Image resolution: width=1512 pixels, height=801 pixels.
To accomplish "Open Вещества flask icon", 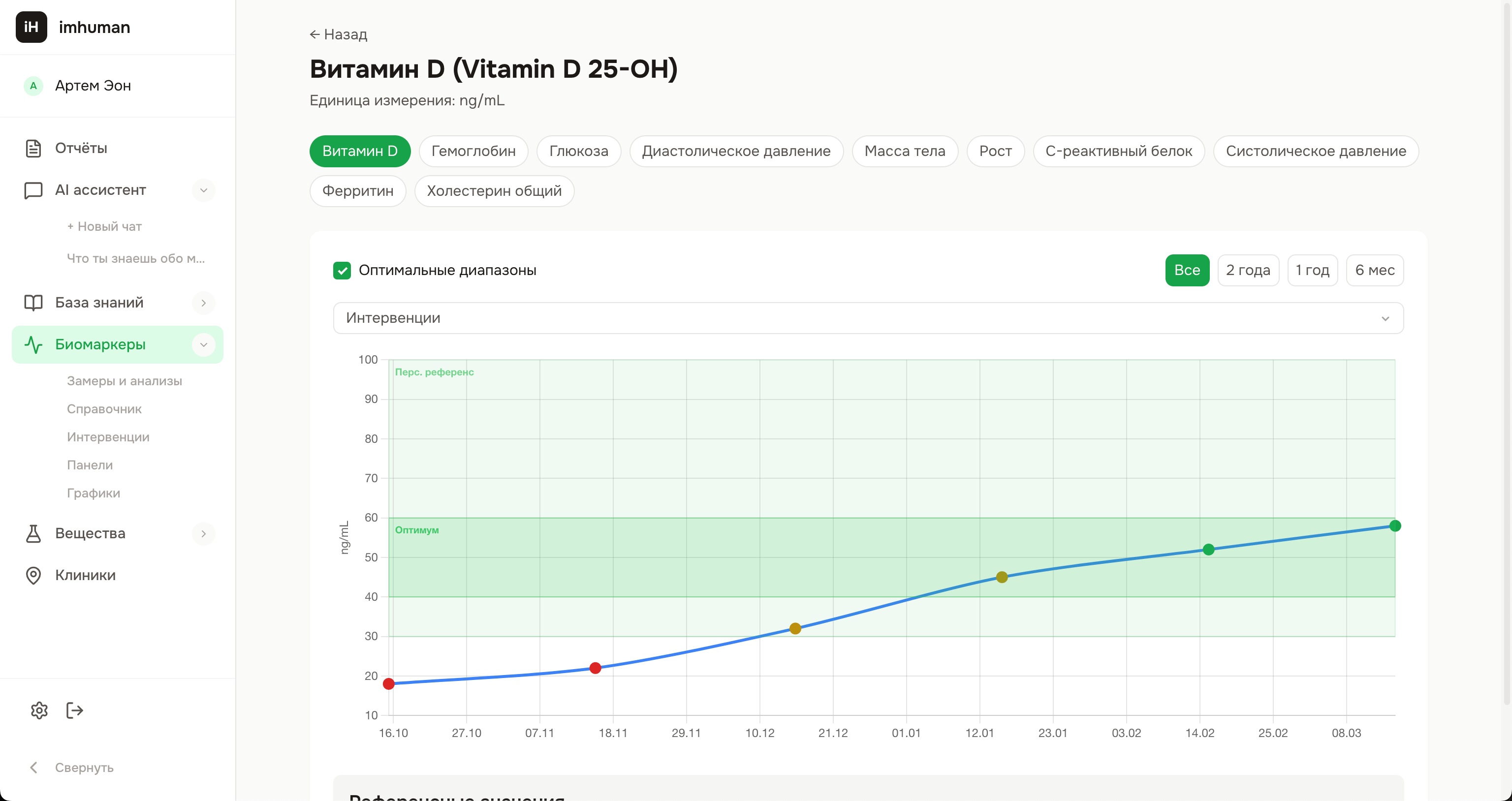I will (x=33, y=533).
